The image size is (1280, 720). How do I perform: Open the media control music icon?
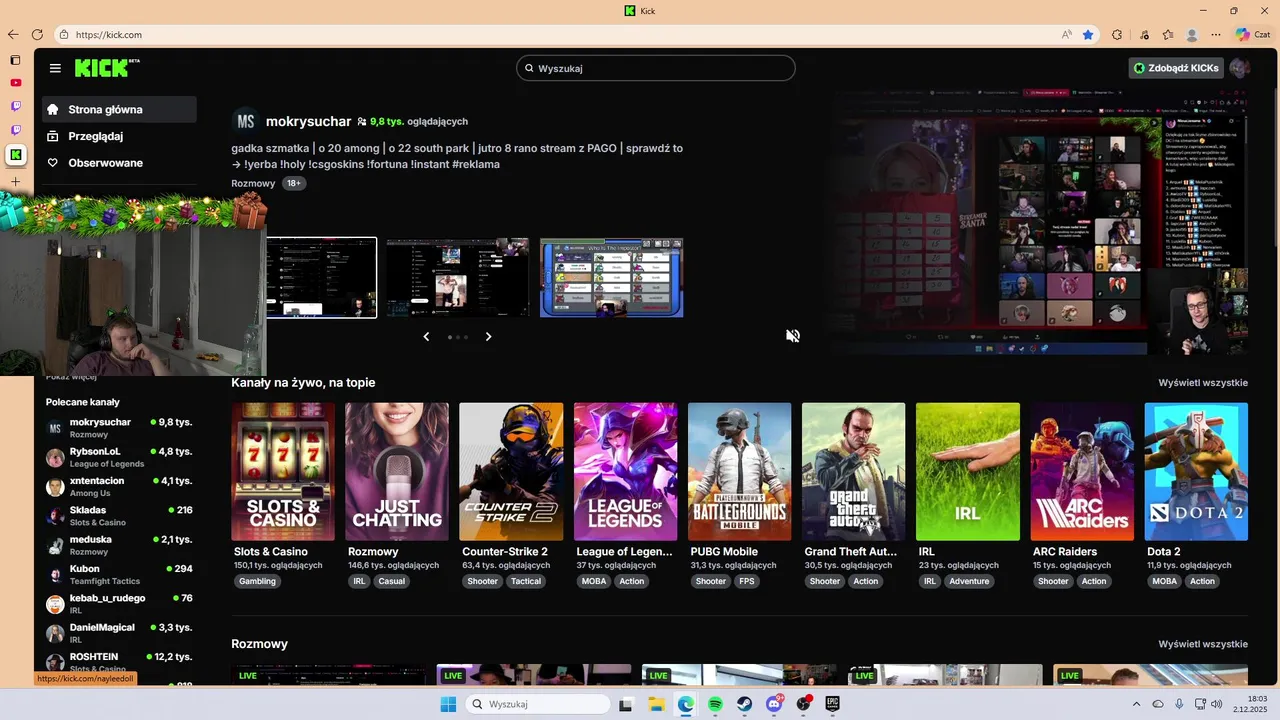[x=1145, y=35]
